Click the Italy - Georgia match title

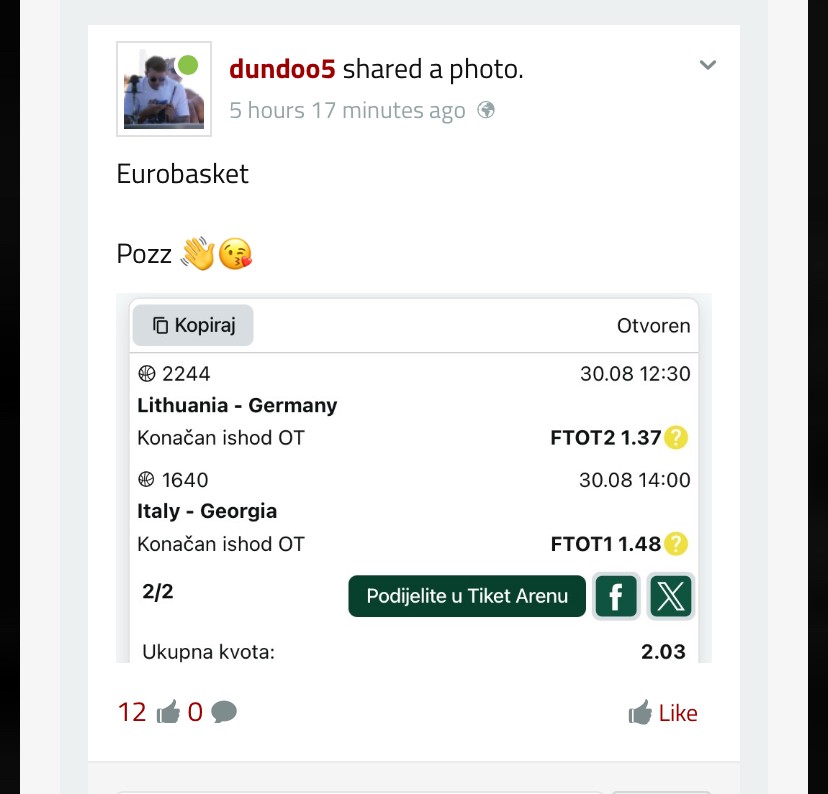(x=207, y=511)
